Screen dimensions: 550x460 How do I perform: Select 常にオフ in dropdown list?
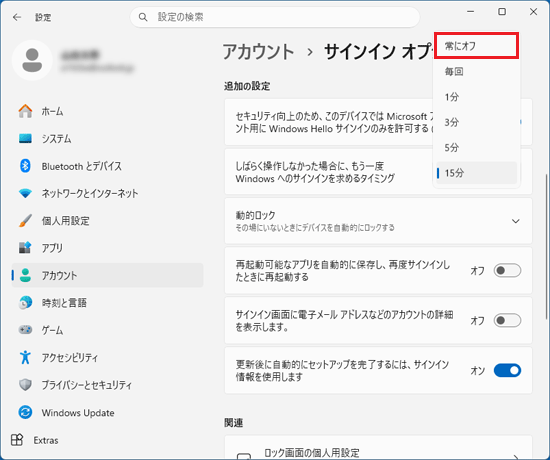[x=477, y=46]
